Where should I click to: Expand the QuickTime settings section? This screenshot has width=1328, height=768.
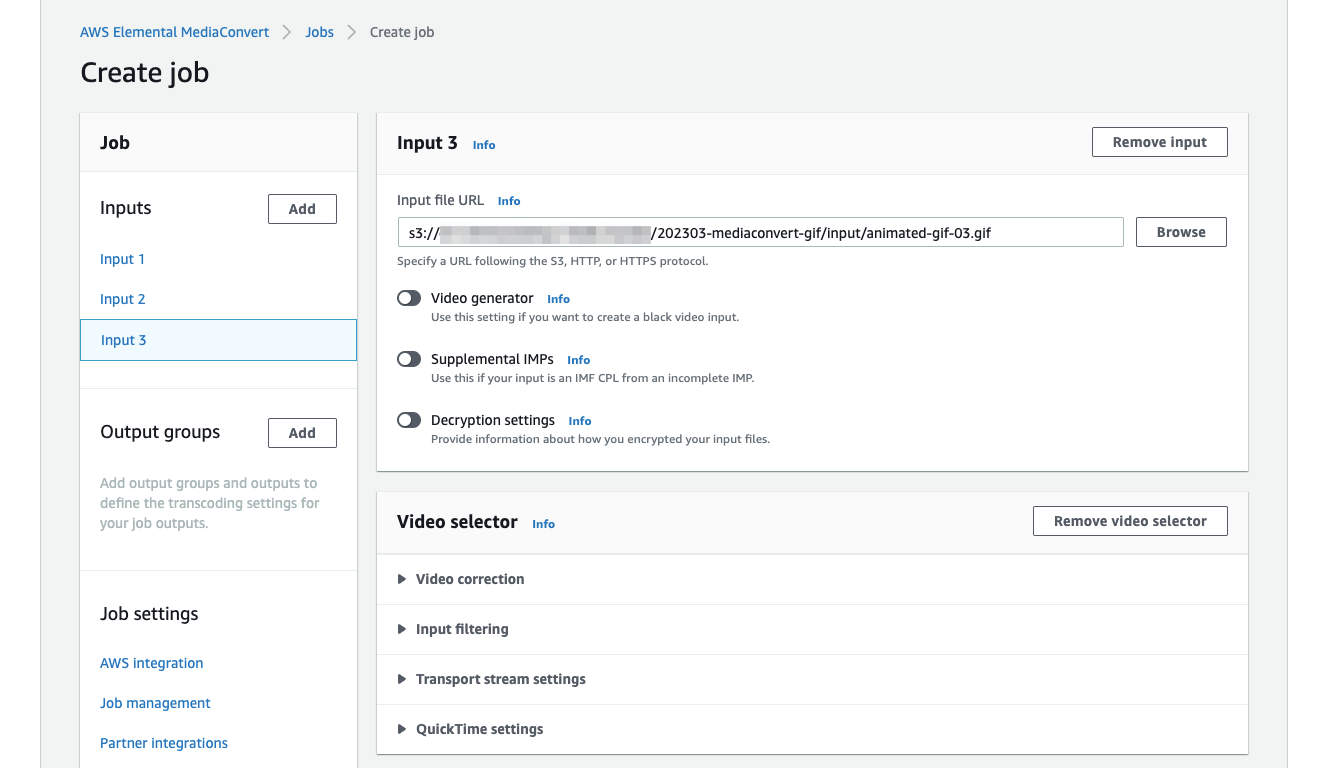[812, 729]
